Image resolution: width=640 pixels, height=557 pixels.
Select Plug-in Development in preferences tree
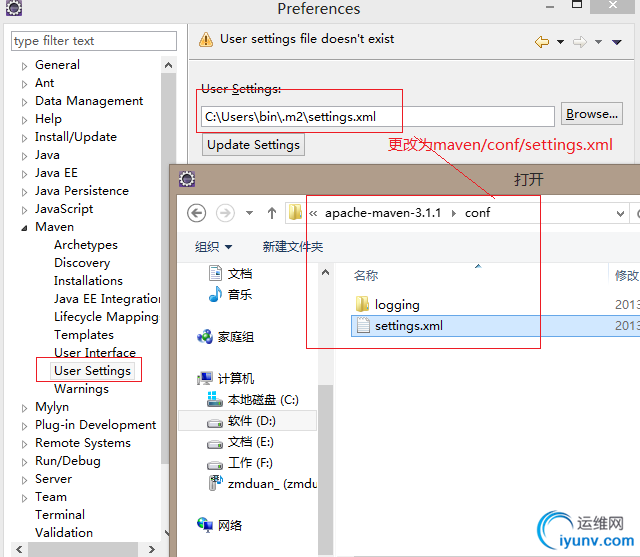[x=96, y=425]
